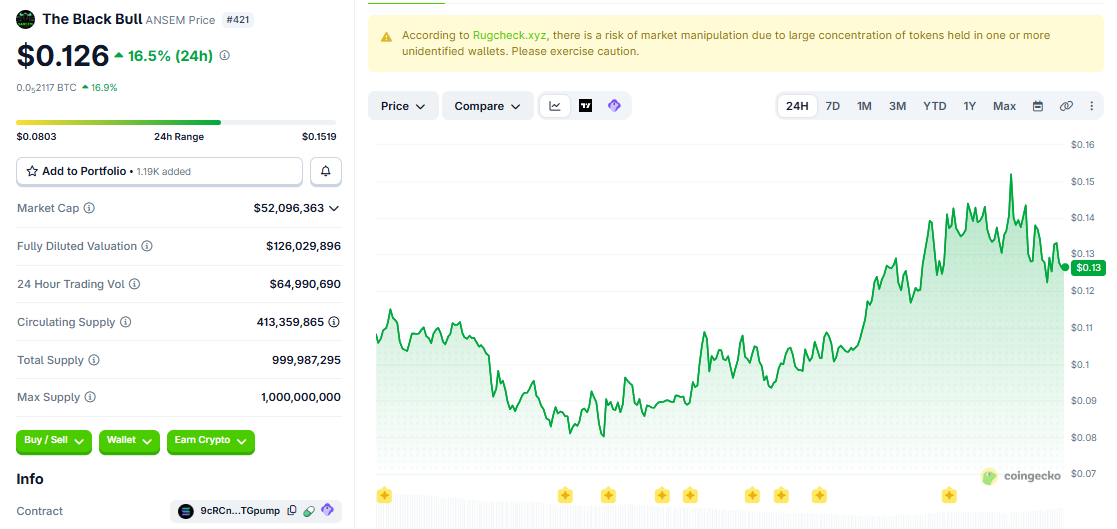Click the star icon in Add to Portfolio
Screen dimensions: 1117x529
click(x=32, y=172)
